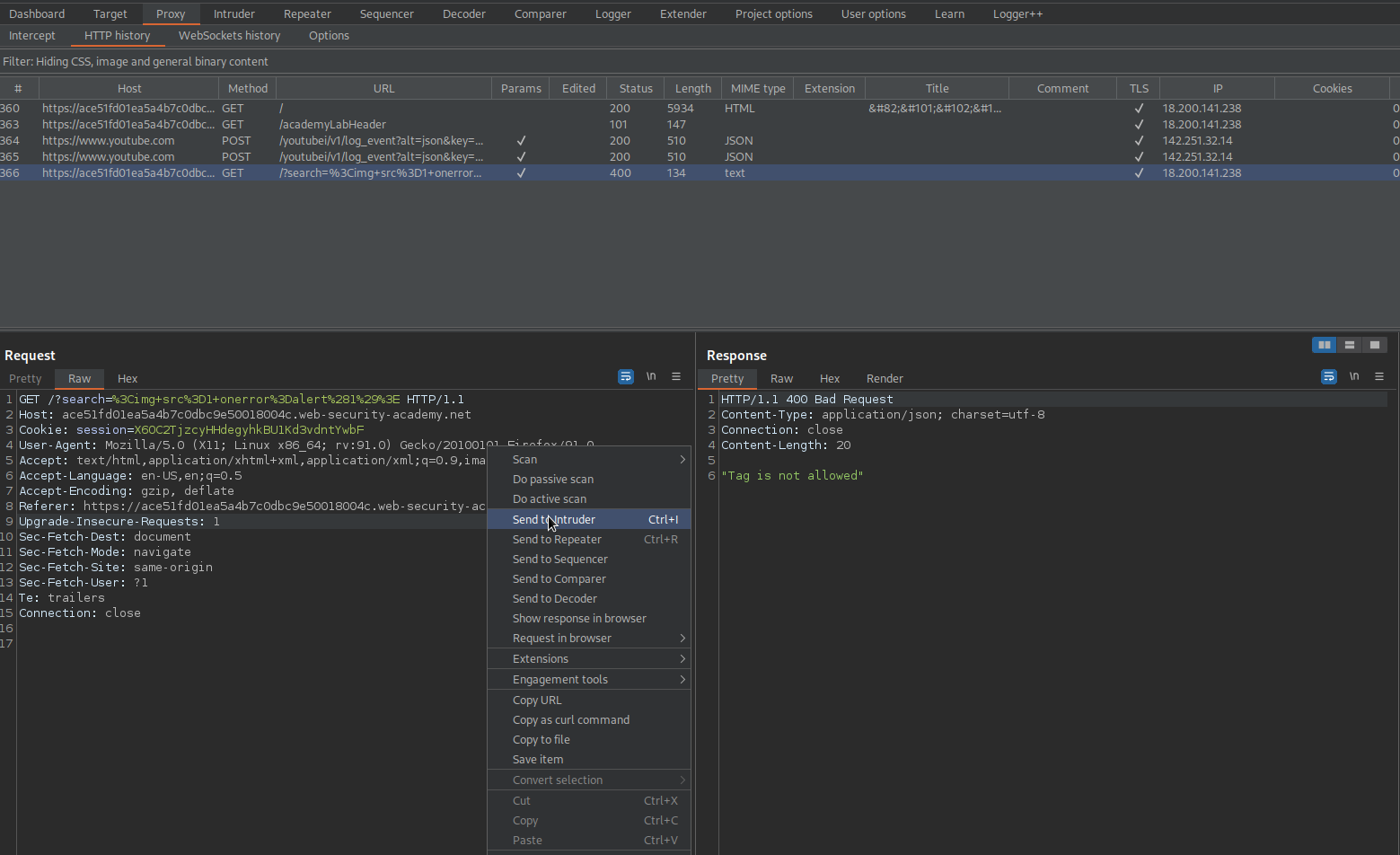The height and width of the screenshot is (855, 1400).
Task: Choose Send to Comparer
Action: (x=589, y=578)
